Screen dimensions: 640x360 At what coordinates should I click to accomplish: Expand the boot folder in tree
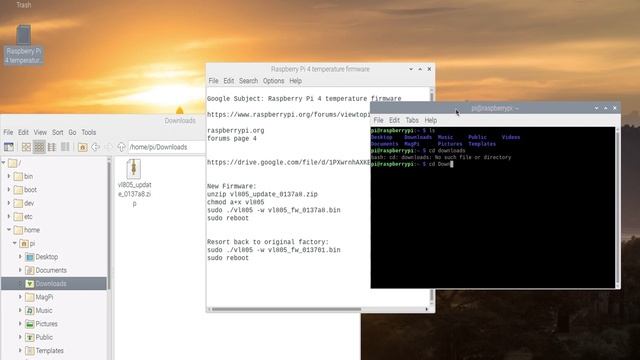click(x=9, y=190)
